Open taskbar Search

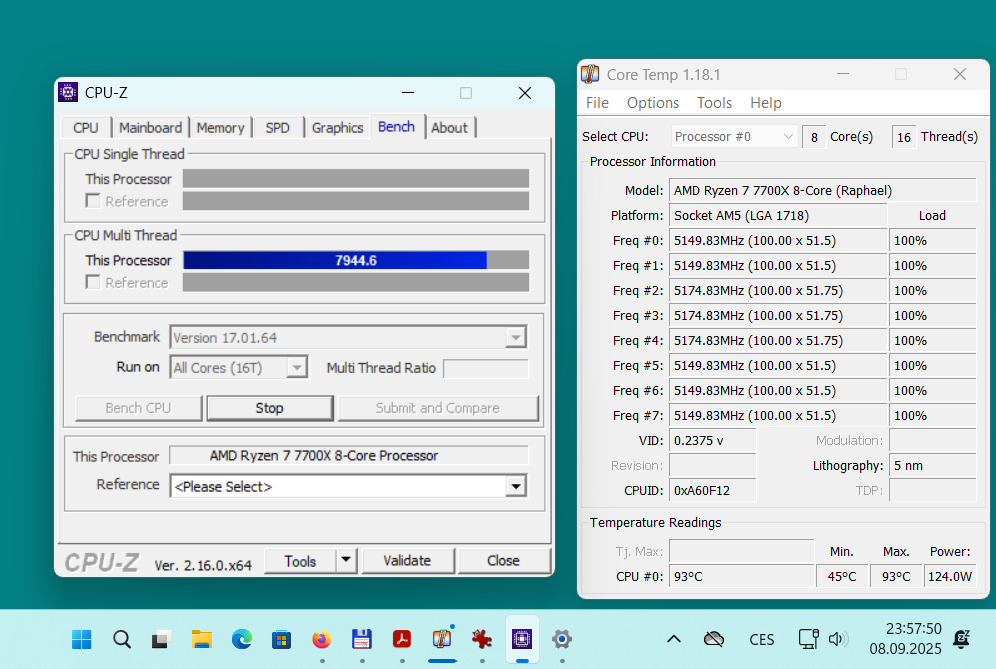point(121,639)
